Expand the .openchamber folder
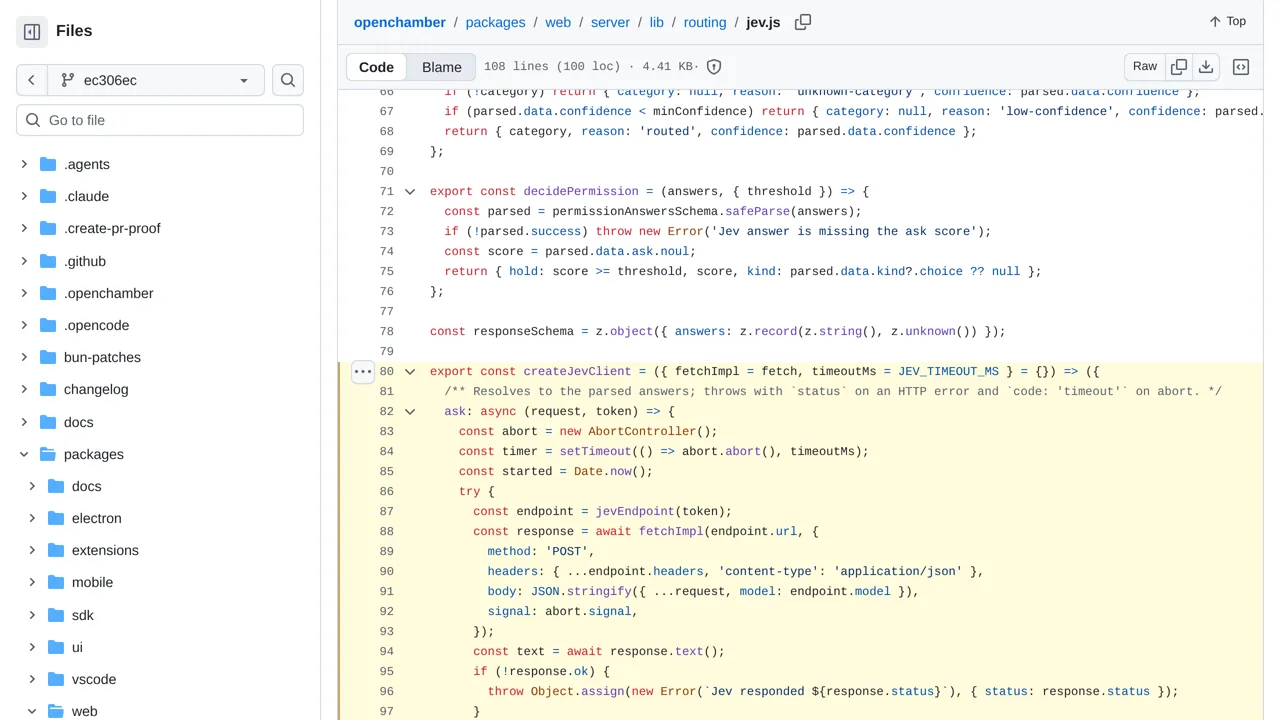1280x720 pixels. coord(24,293)
